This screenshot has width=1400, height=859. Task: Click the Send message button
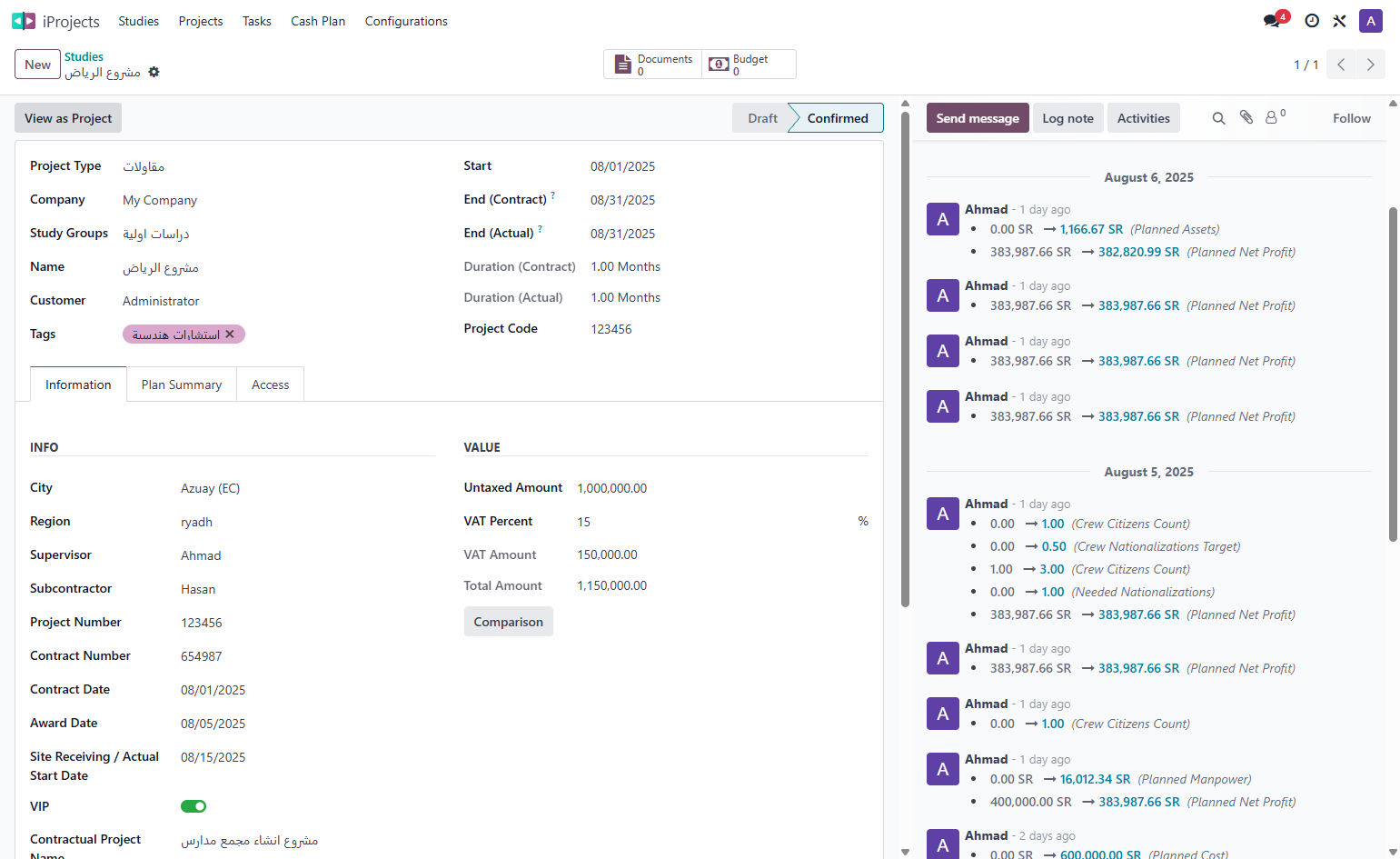[x=978, y=118]
